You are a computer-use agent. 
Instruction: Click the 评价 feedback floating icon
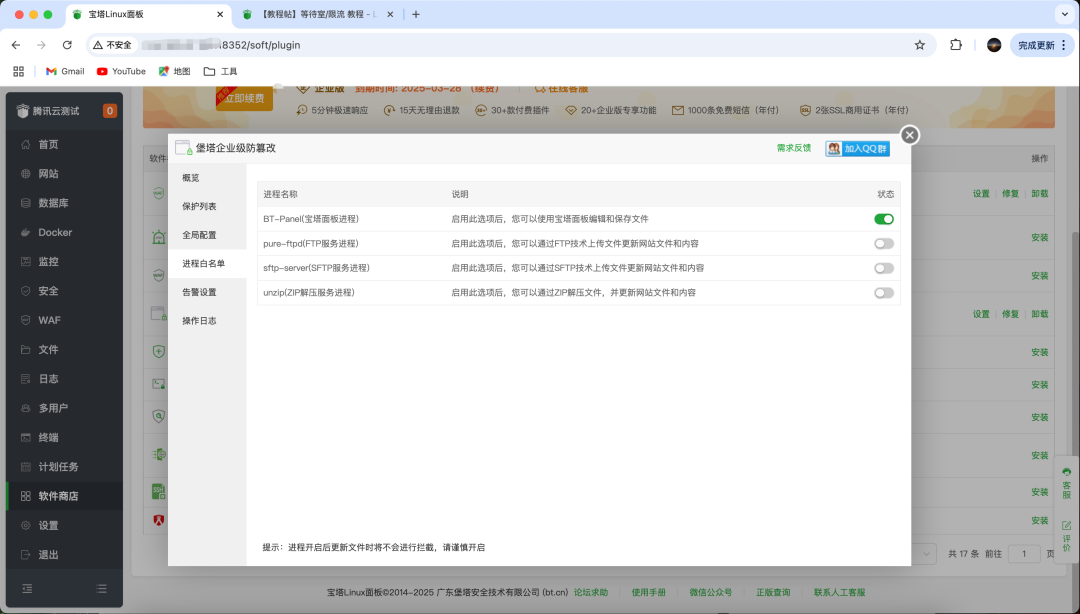(x=1064, y=532)
